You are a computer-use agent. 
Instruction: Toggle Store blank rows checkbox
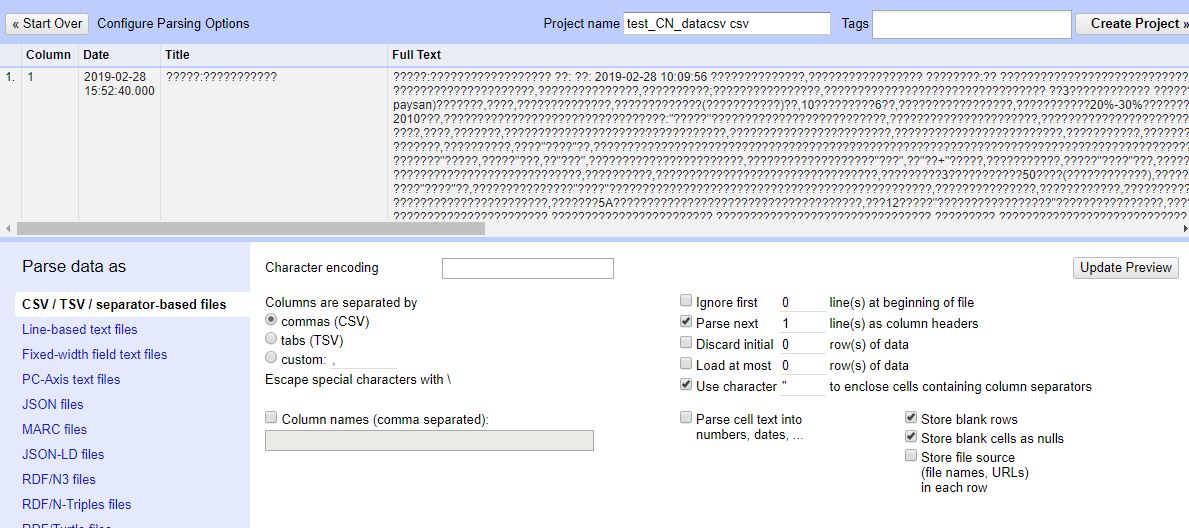pyautogui.click(x=911, y=418)
